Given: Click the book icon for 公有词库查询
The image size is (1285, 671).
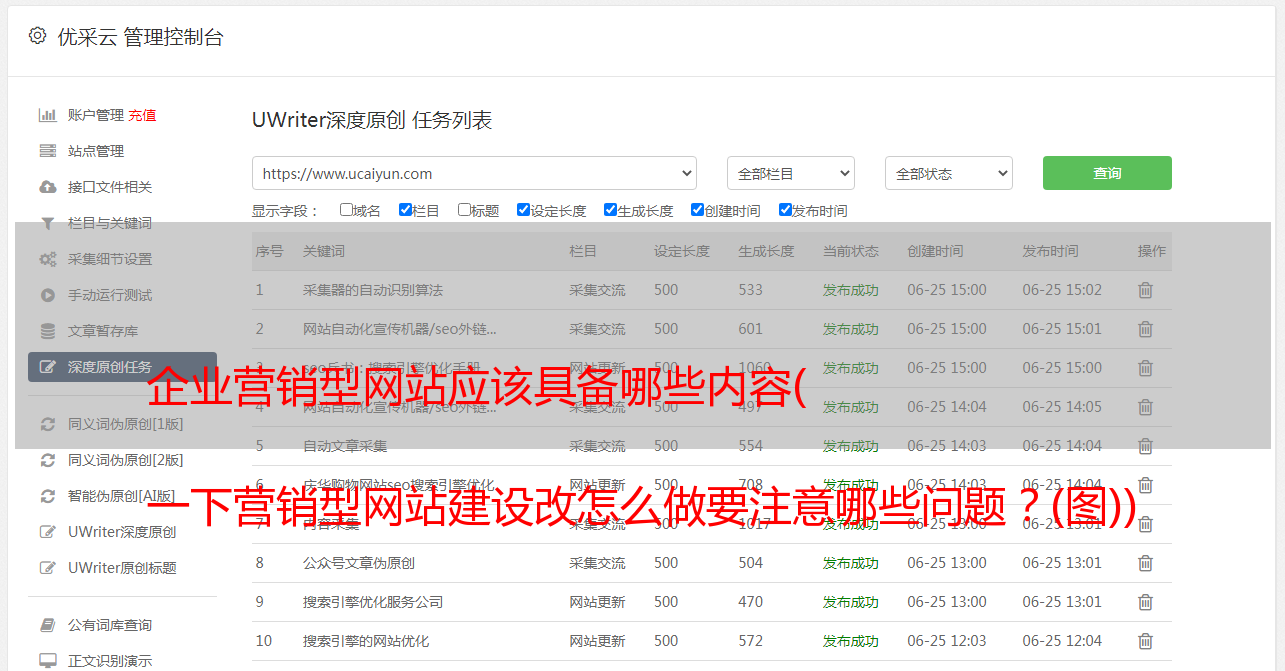Looking at the screenshot, I should [47, 625].
